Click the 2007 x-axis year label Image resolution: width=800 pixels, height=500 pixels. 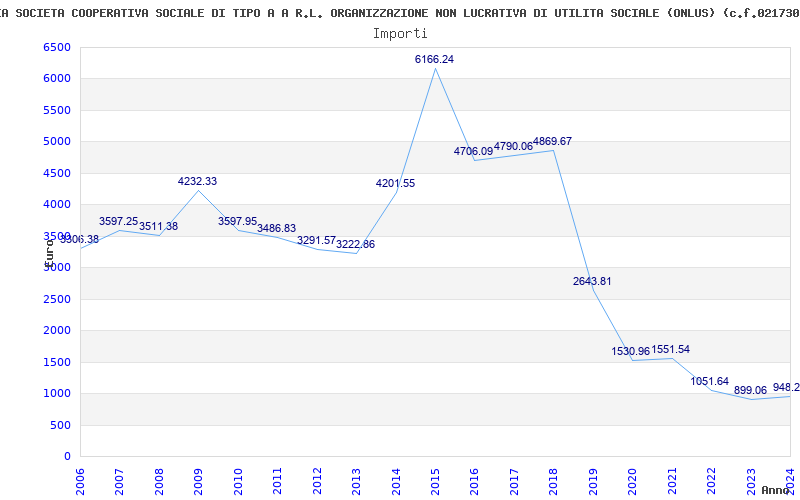pyautogui.click(x=119, y=481)
